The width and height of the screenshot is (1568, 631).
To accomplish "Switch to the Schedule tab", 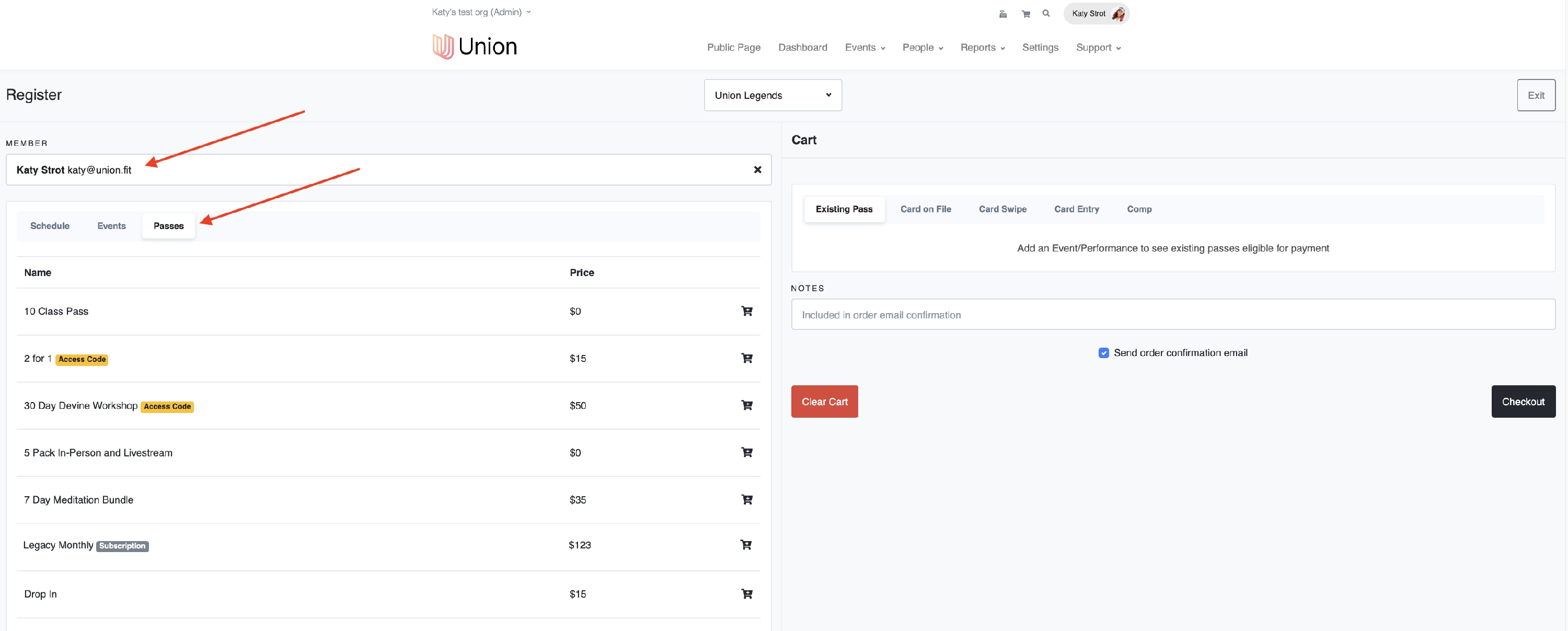I will [x=50, y=226].
